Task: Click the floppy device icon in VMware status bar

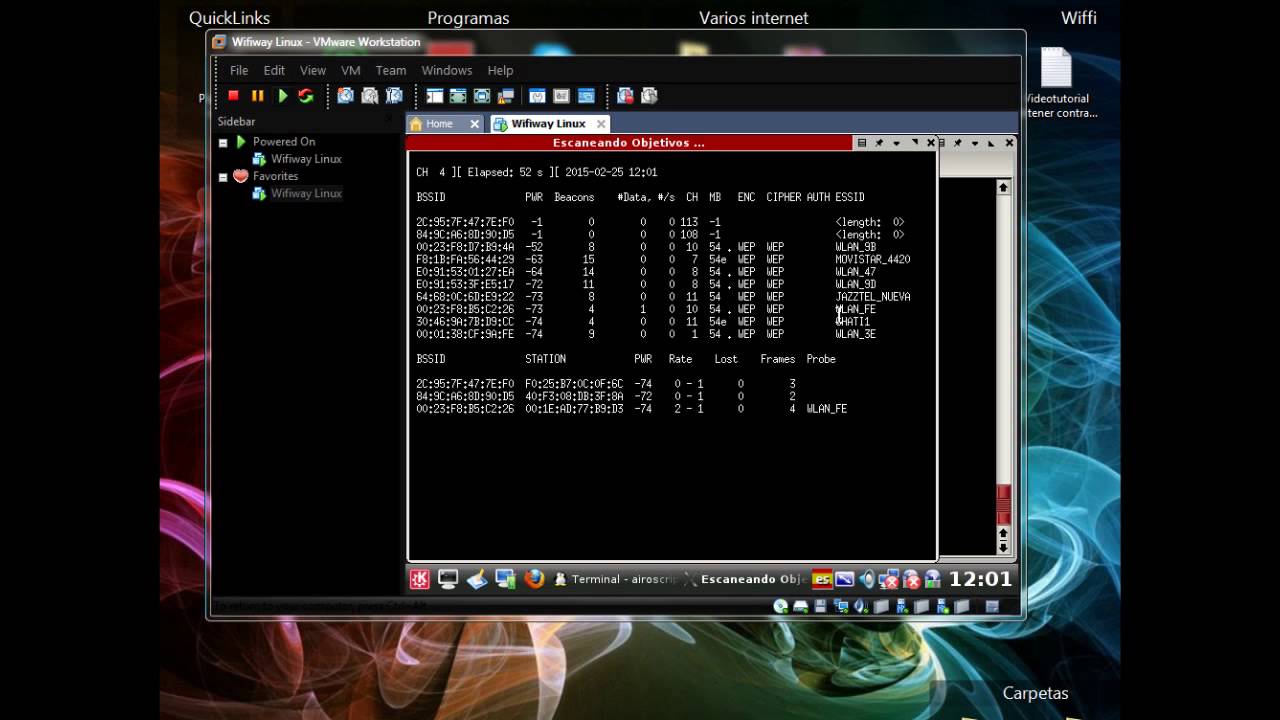Action: pyautogui.click(x=821, y=606)
